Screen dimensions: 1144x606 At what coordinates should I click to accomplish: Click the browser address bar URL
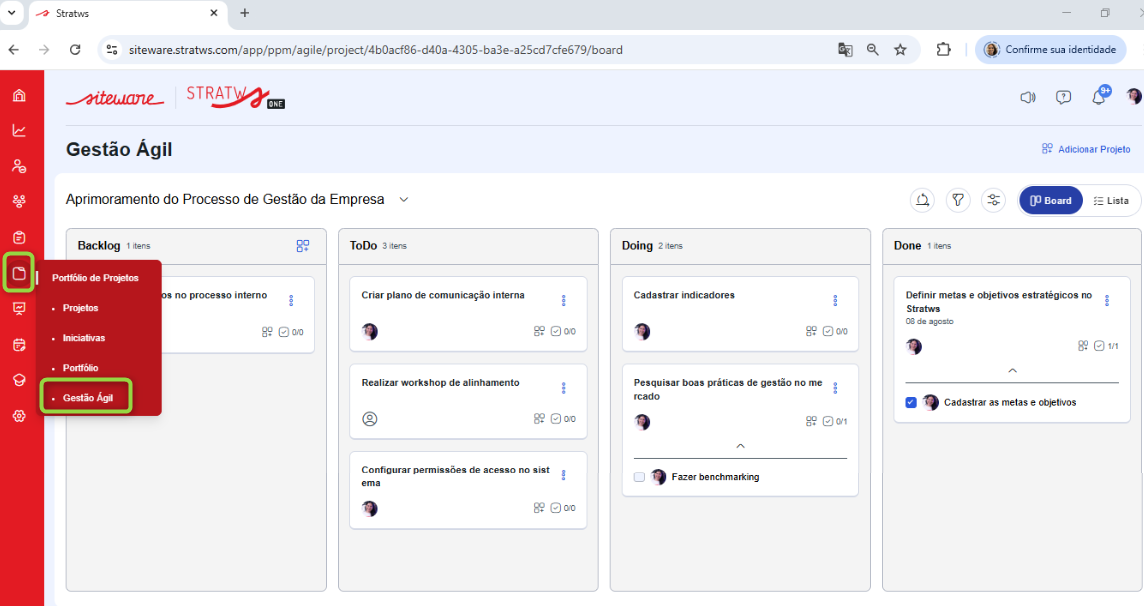[375, 49]
